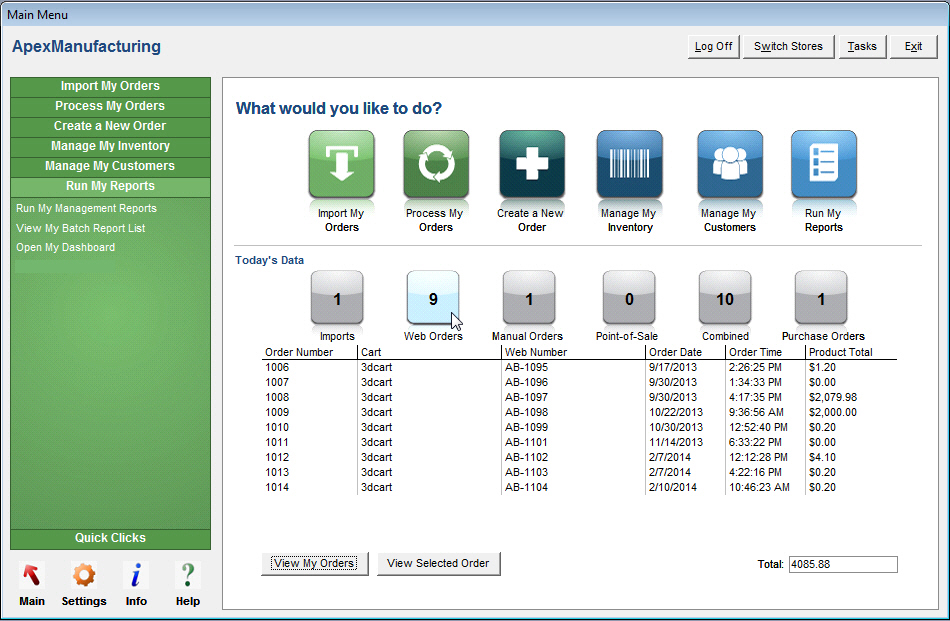Expand the Manage My Inventory sidebar section
Image resolution: width=950 pixels, height=621 pixels.
pos(110,146)
